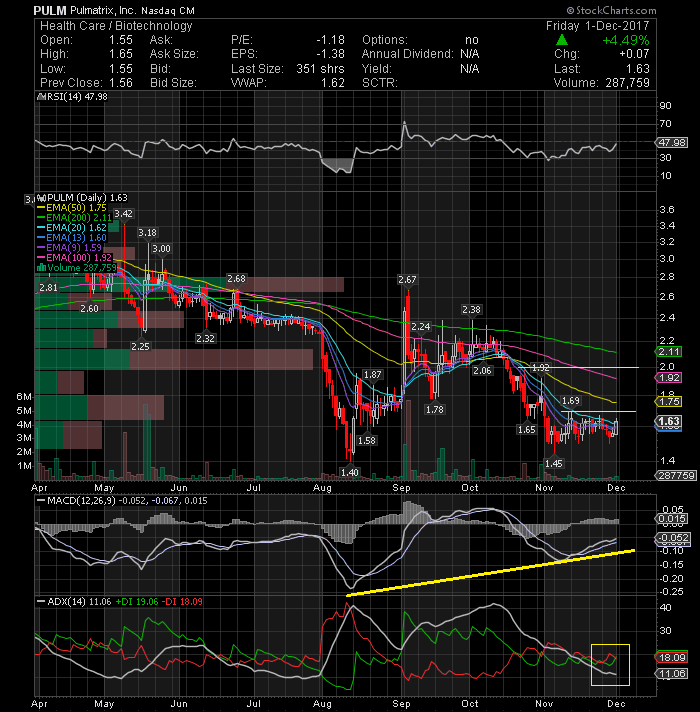Click the 2.25 May low label
This screenshot has width=700, height=712.
140,346
